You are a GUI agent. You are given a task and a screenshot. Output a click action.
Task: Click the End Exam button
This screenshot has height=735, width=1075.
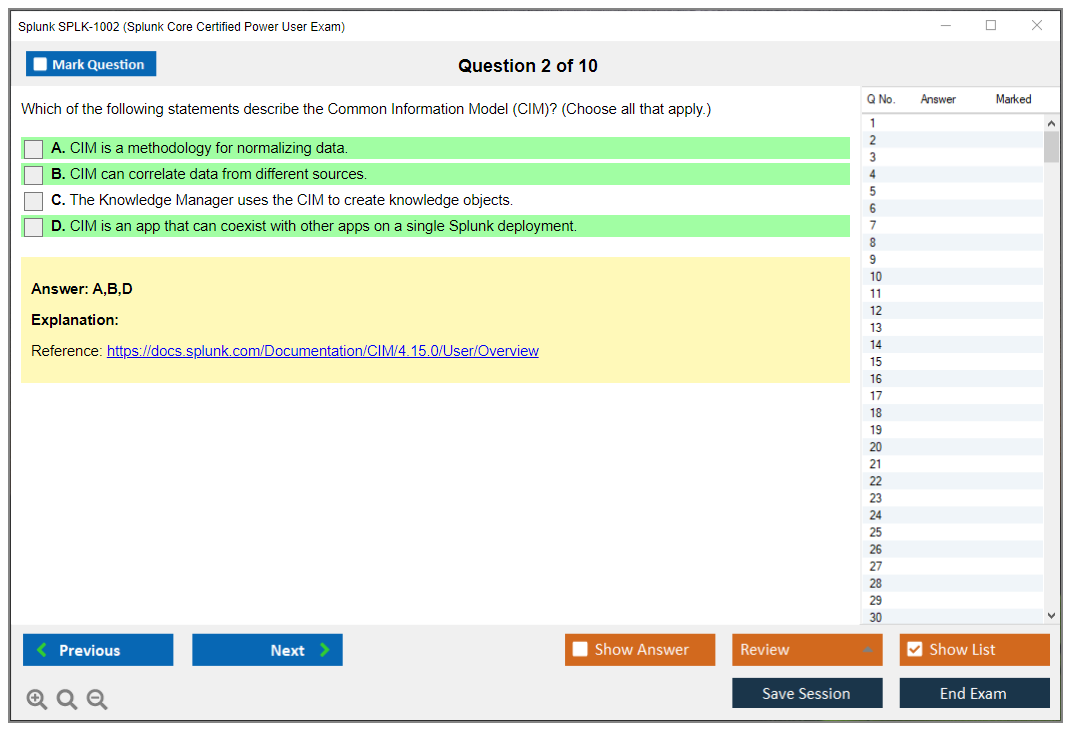pyautogui.click(x=974, y=693)
